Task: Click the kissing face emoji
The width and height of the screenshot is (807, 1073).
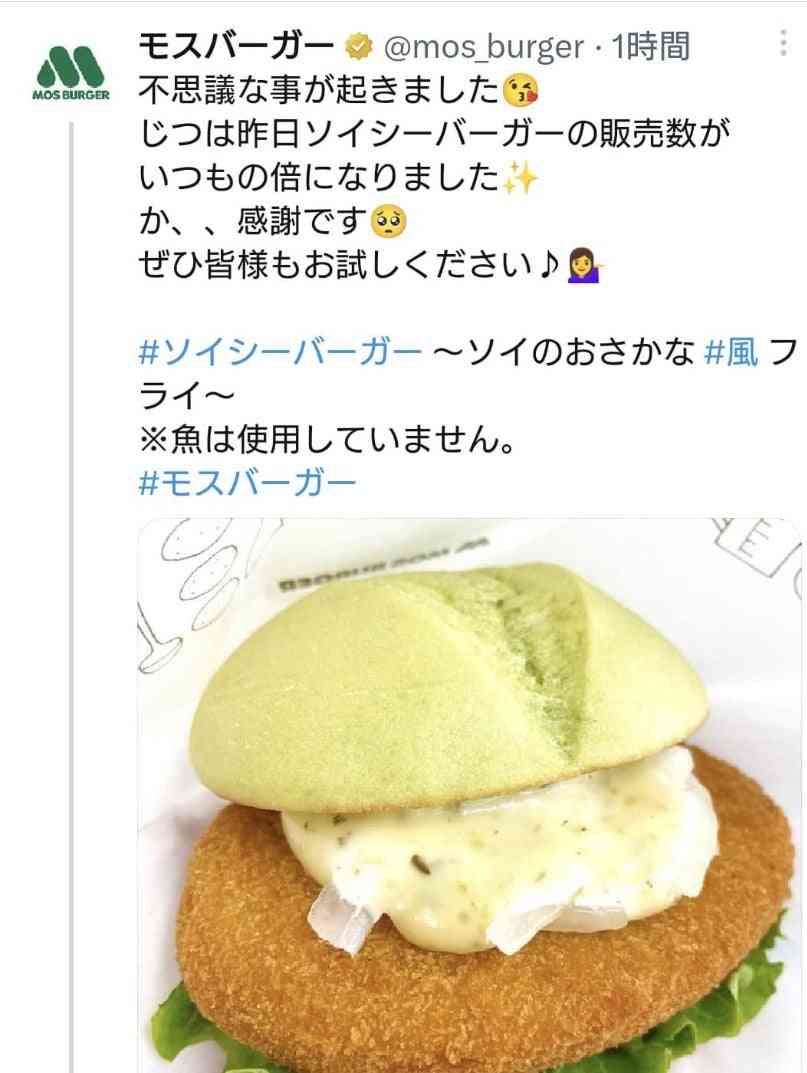Action: 520,91
